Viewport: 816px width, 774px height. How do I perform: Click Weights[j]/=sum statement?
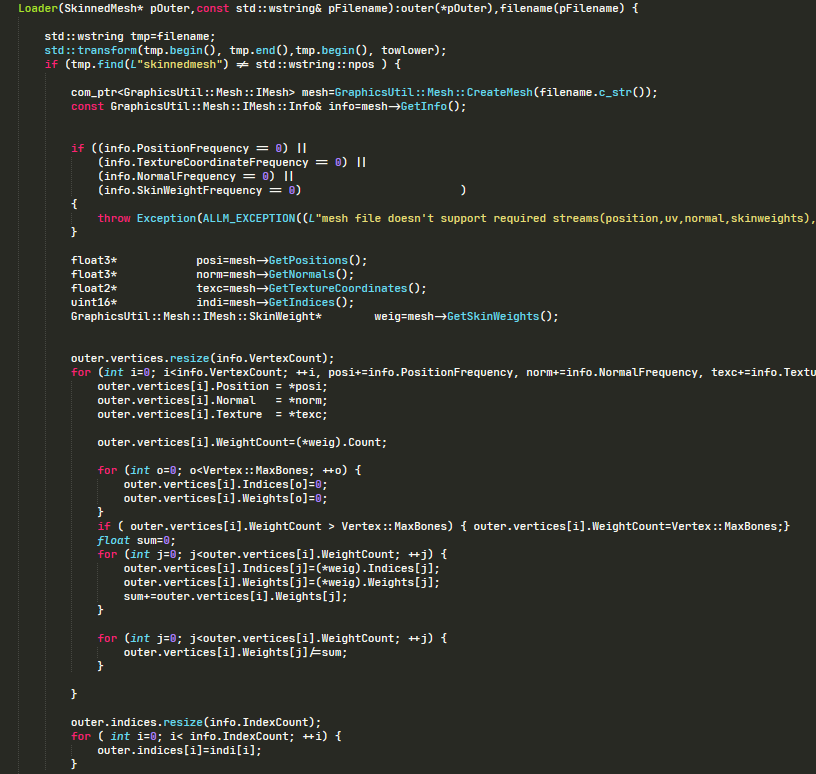click(235, 653)
